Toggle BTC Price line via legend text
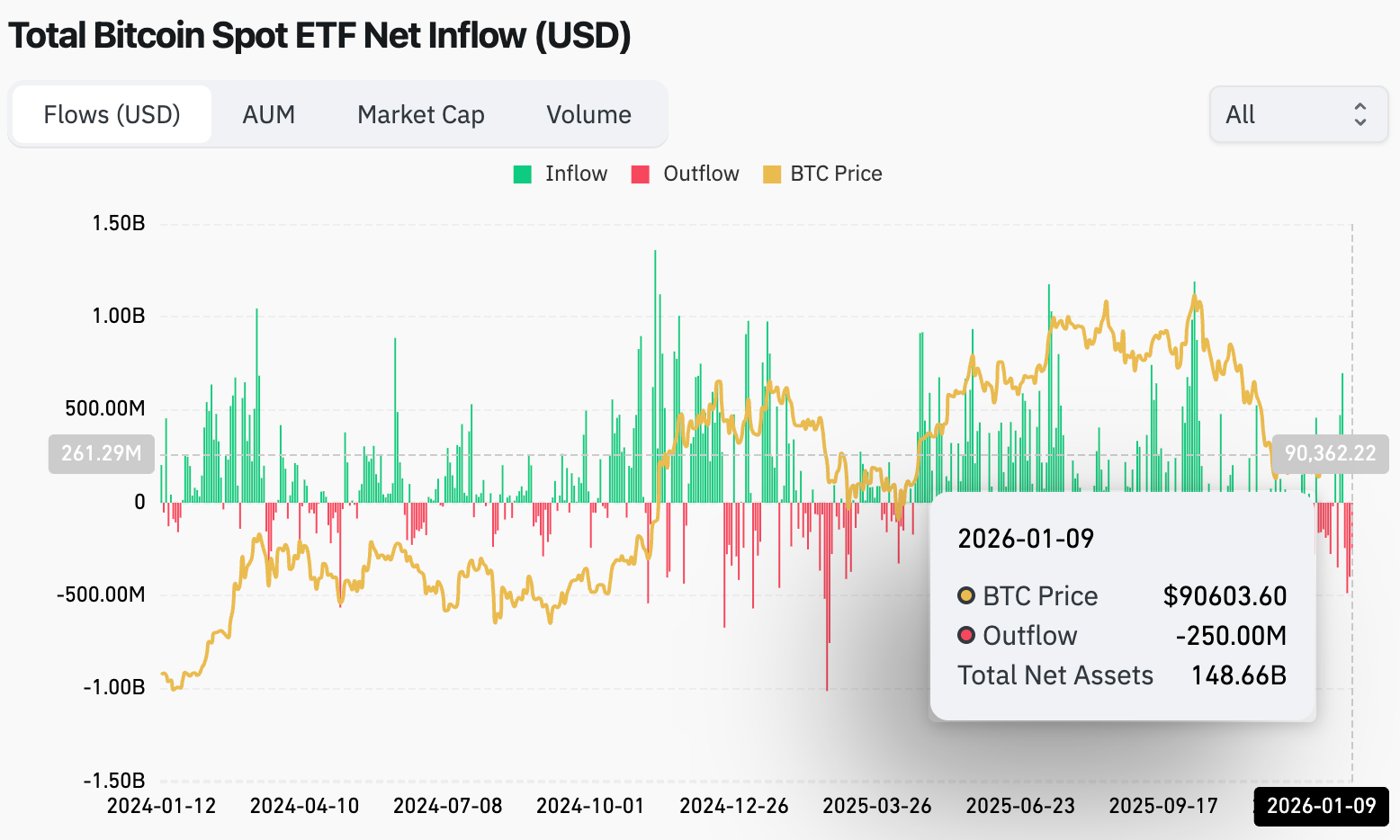 (x=836, y=174)
